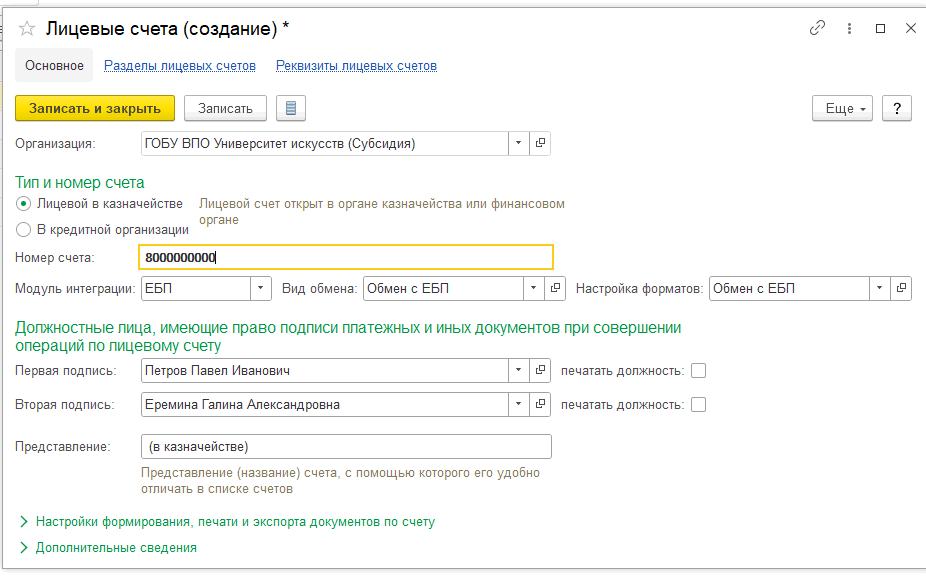
Task: Click the Представление text field
Action: [346, 446]
